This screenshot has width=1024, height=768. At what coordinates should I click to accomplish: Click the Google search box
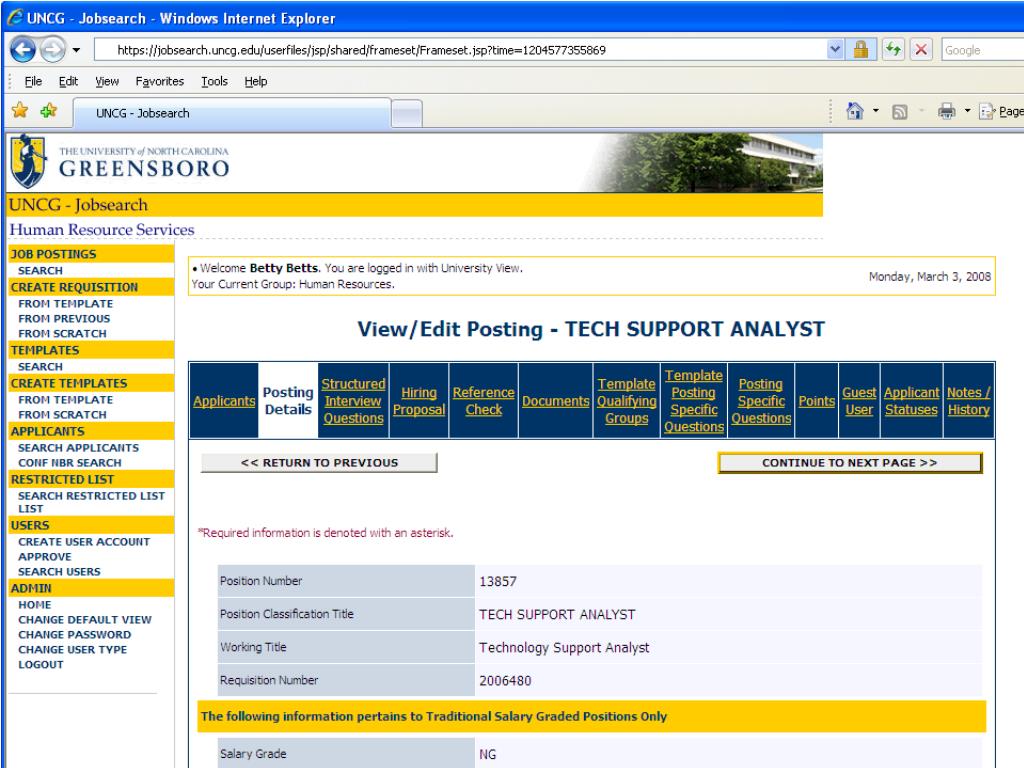pos(983,50)
